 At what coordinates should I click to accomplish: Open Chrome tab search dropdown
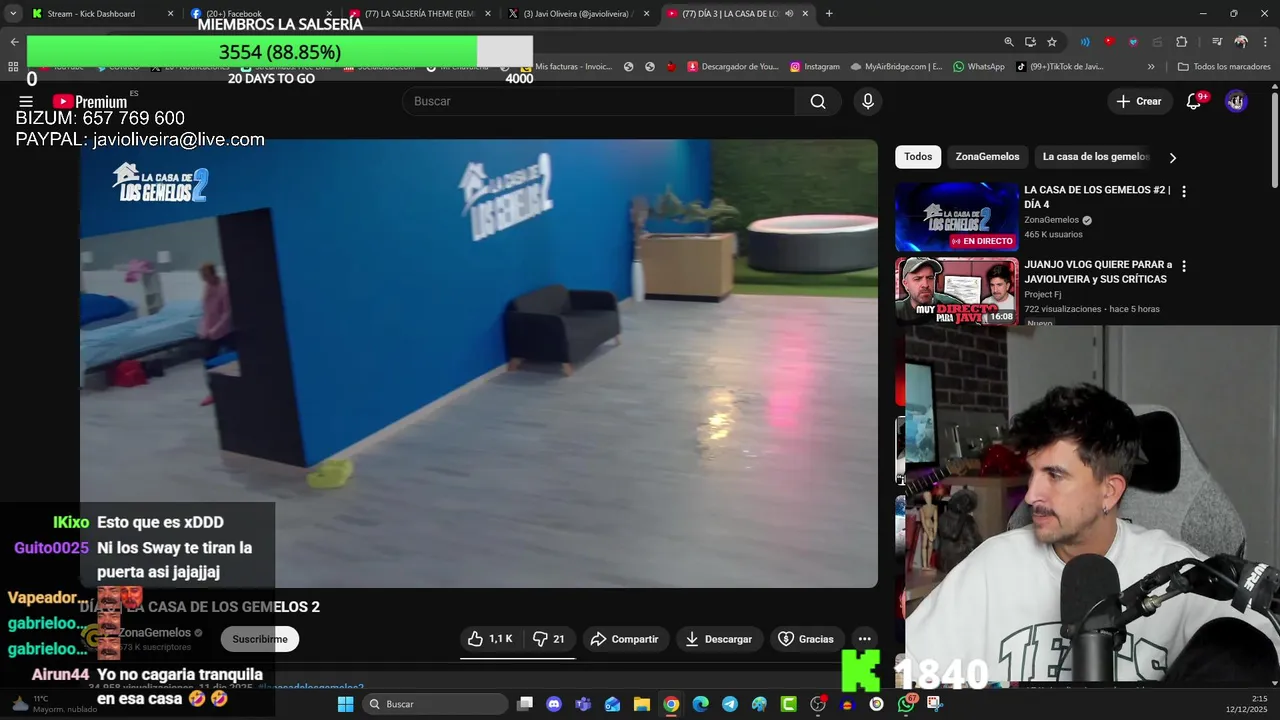pyautogui.click(x=13, y=14)
